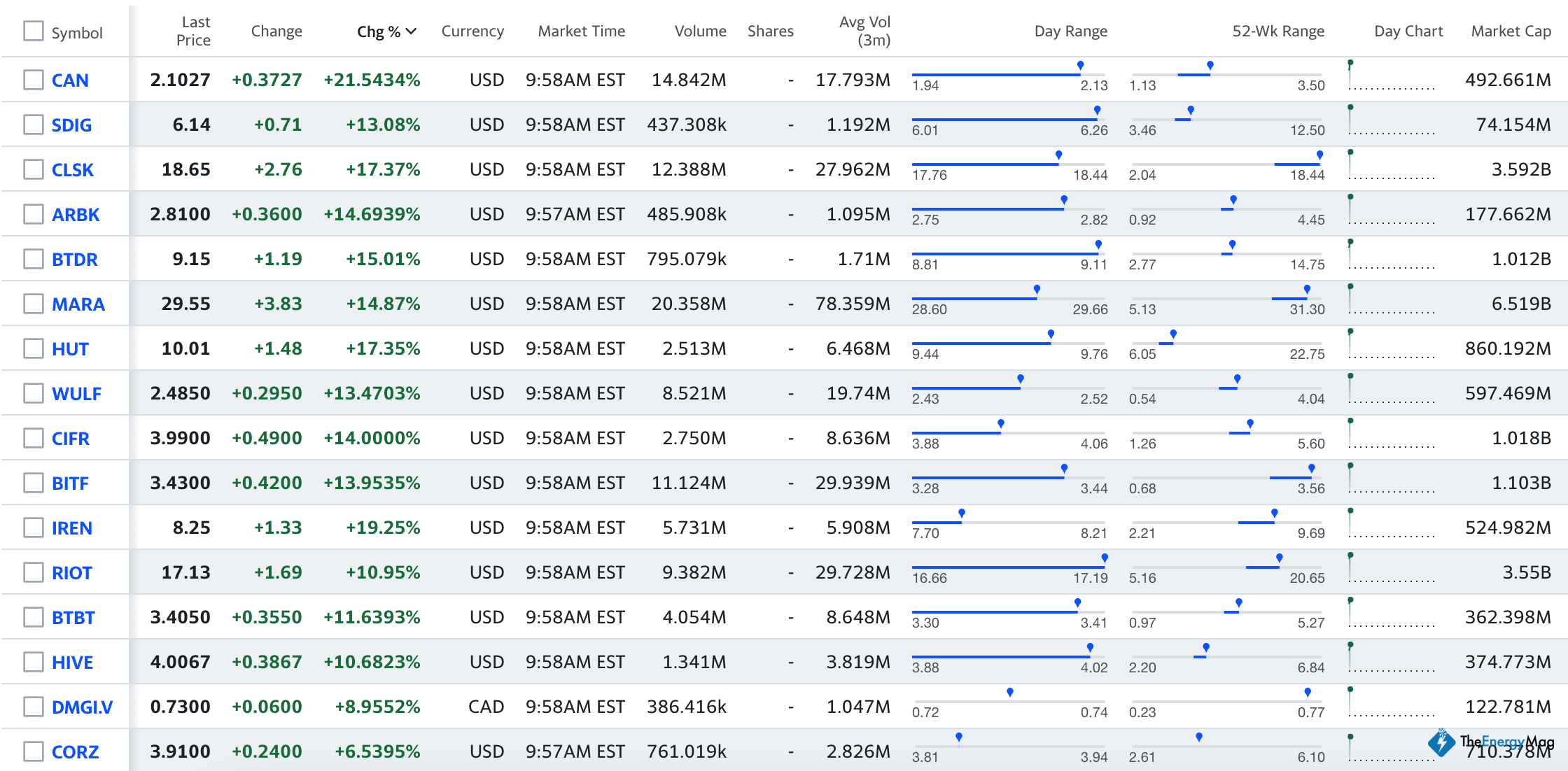
Task: Check the box next to CAN
Action: (x=34, y=80)
